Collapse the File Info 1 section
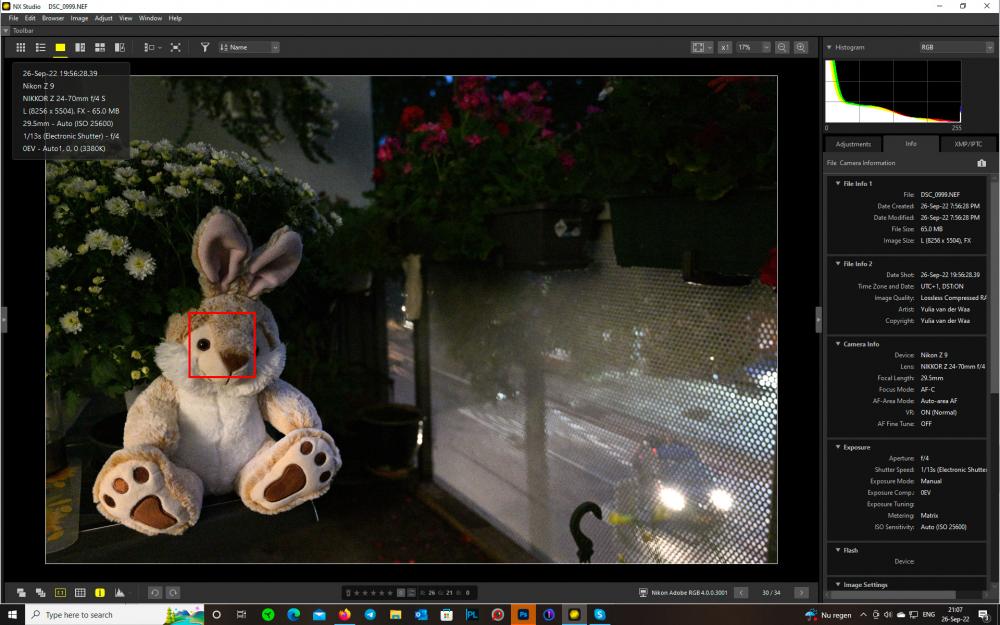Image resolution: width=1000 pixels, height=625 pixels. click(838, 184)
